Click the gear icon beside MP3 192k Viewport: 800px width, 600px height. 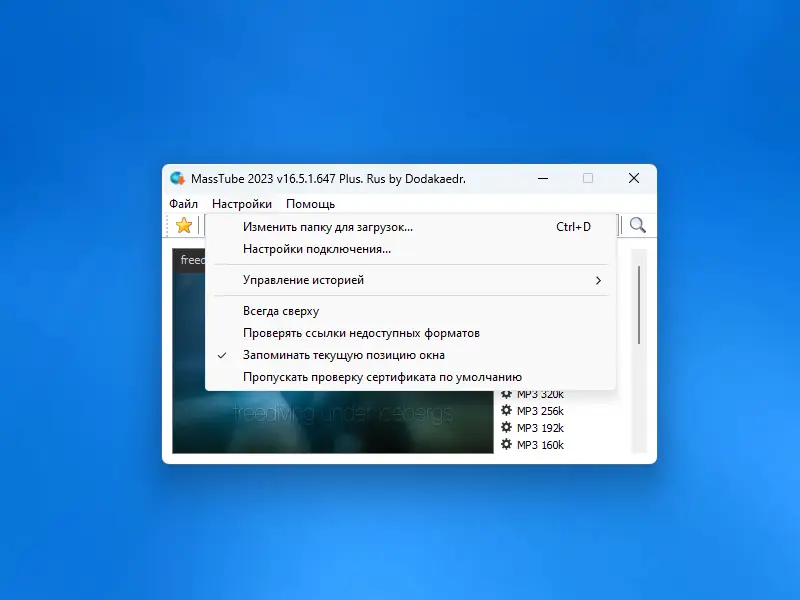506,427
